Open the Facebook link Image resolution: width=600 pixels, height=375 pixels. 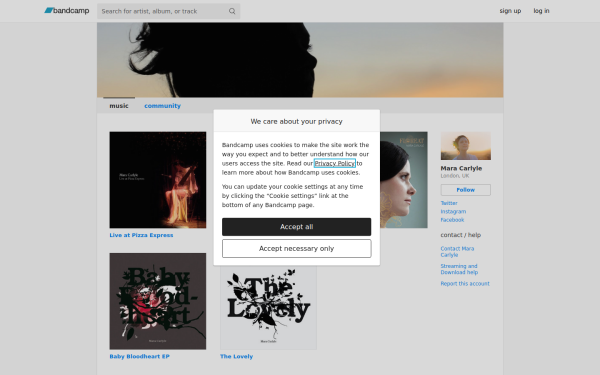coord(452,220)
